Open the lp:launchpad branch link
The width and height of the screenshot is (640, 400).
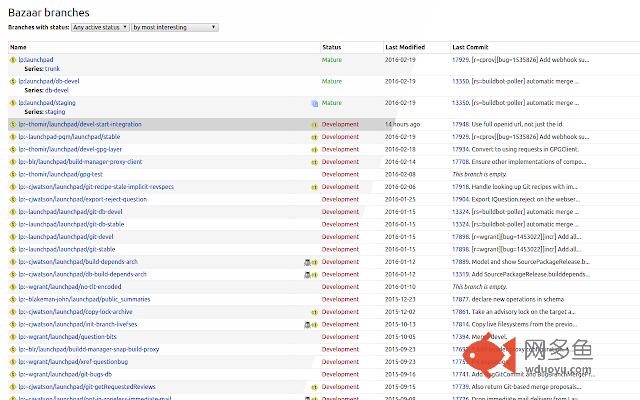(x=36, y=60)
